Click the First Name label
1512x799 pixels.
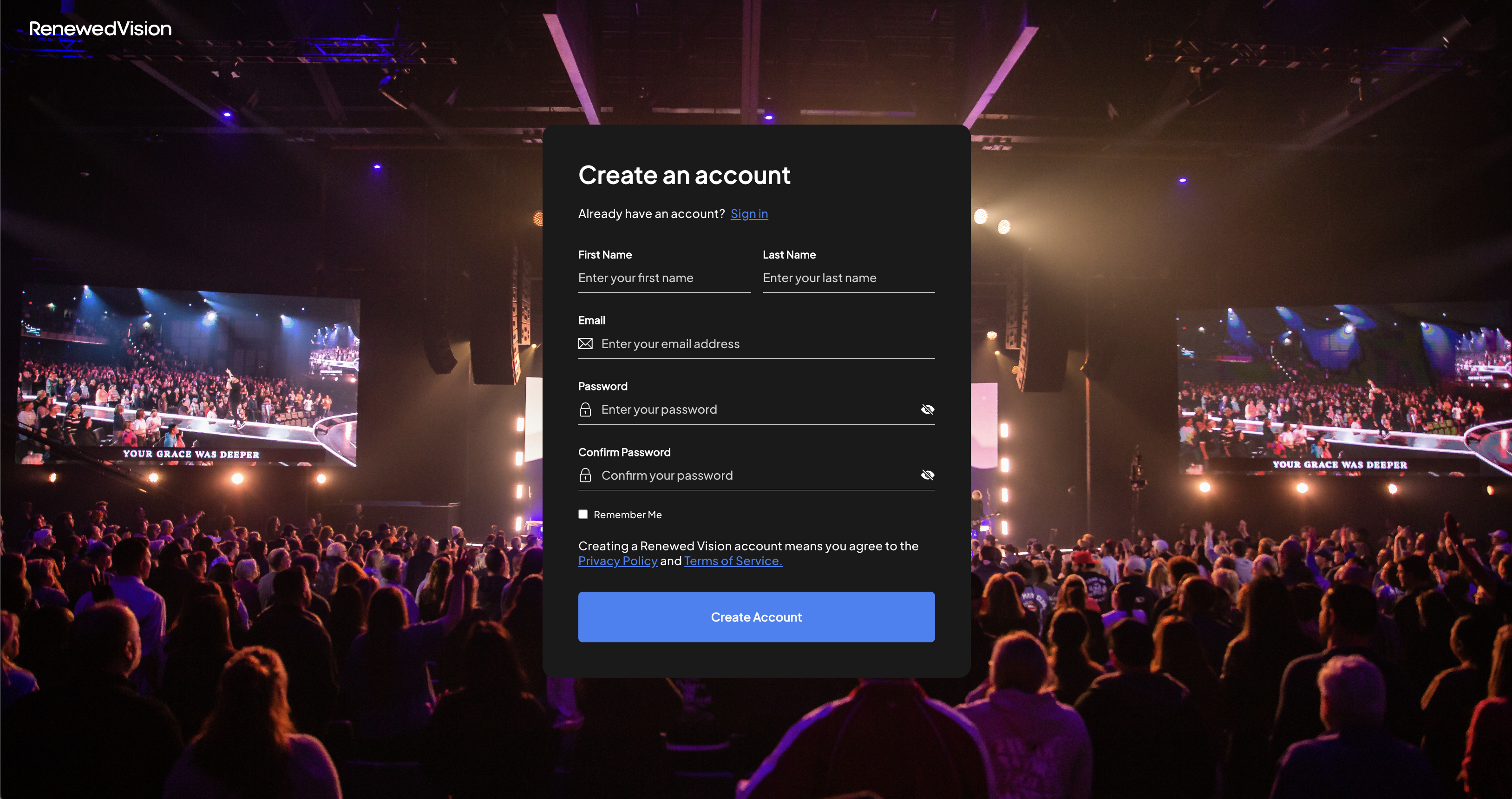pyautogui.click(x=604, y=255)
